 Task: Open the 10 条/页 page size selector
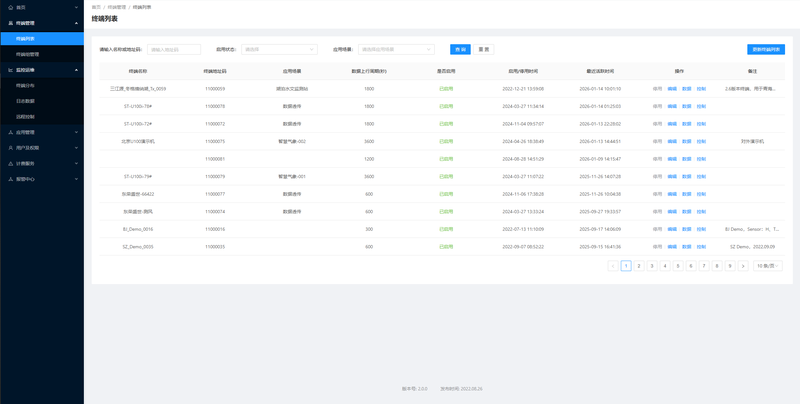(768, 266)
